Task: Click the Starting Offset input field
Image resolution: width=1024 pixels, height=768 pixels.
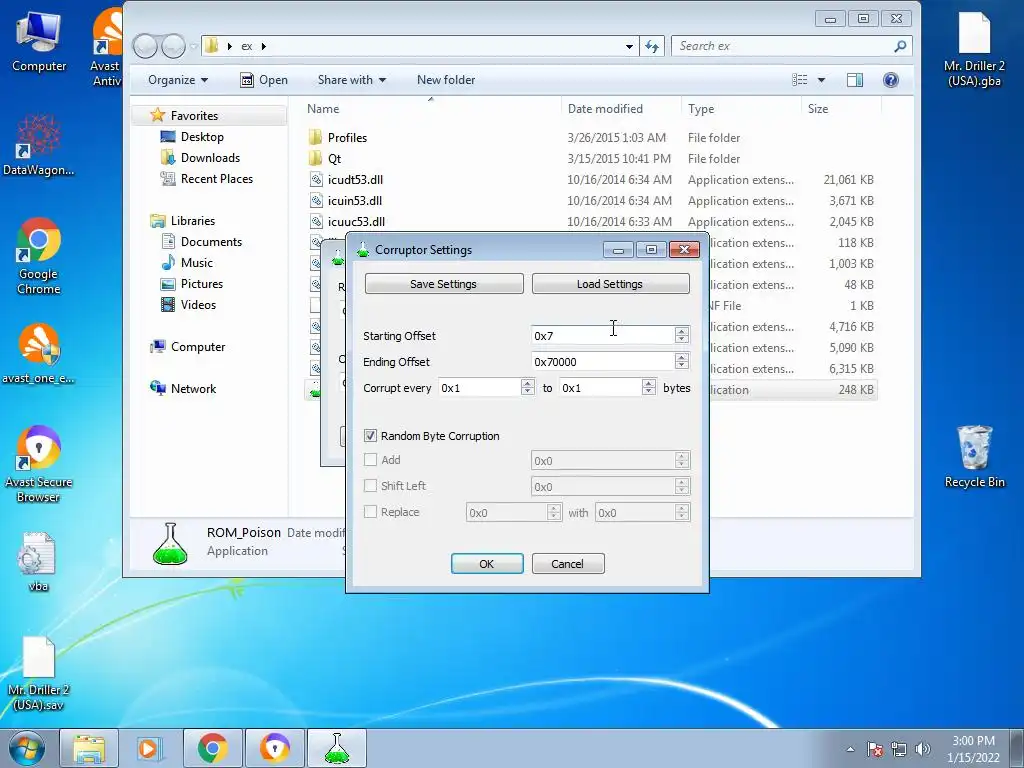Action: [x=603, y=336]
